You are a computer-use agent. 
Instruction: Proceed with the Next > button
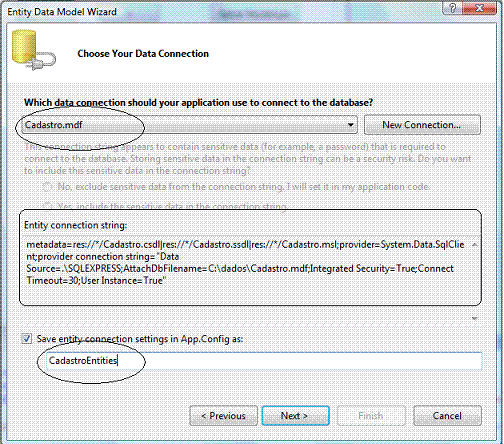(x=295, y=416)
